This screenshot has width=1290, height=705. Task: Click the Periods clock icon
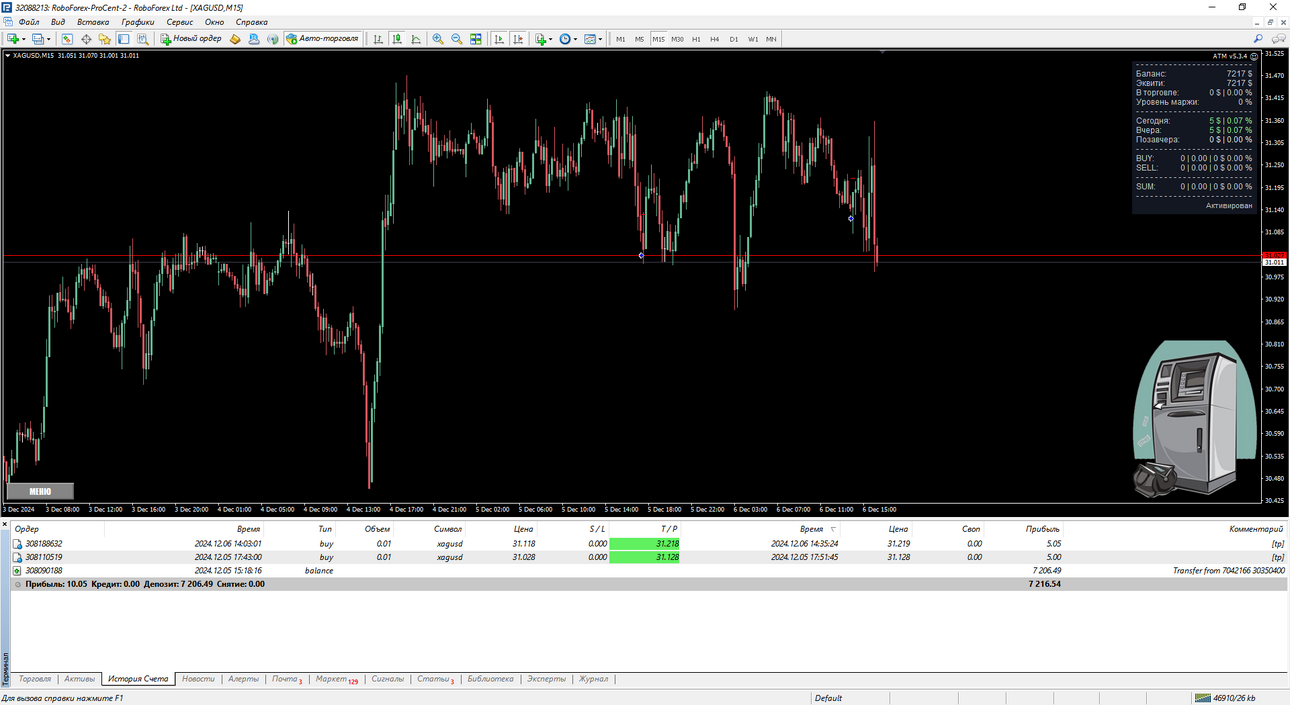click(565, 39)
